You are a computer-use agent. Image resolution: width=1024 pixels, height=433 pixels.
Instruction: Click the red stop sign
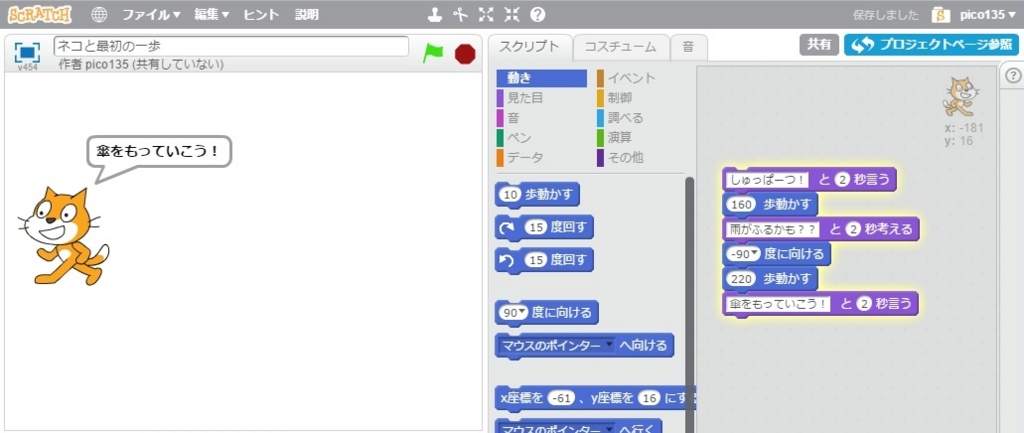click(465, 53)
